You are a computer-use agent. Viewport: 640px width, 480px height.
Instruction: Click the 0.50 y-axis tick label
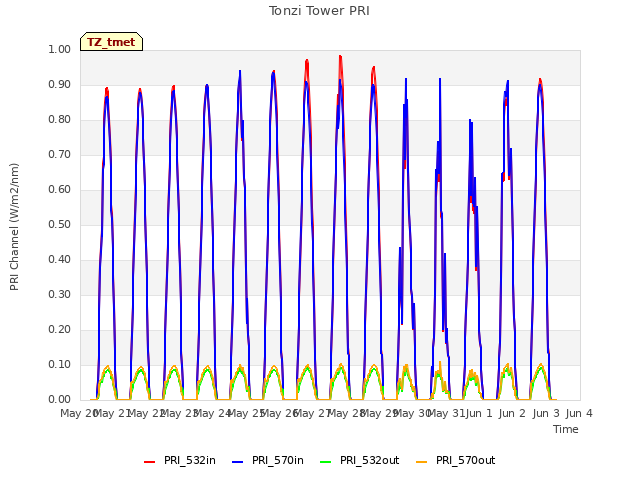(x=60, y=224)
